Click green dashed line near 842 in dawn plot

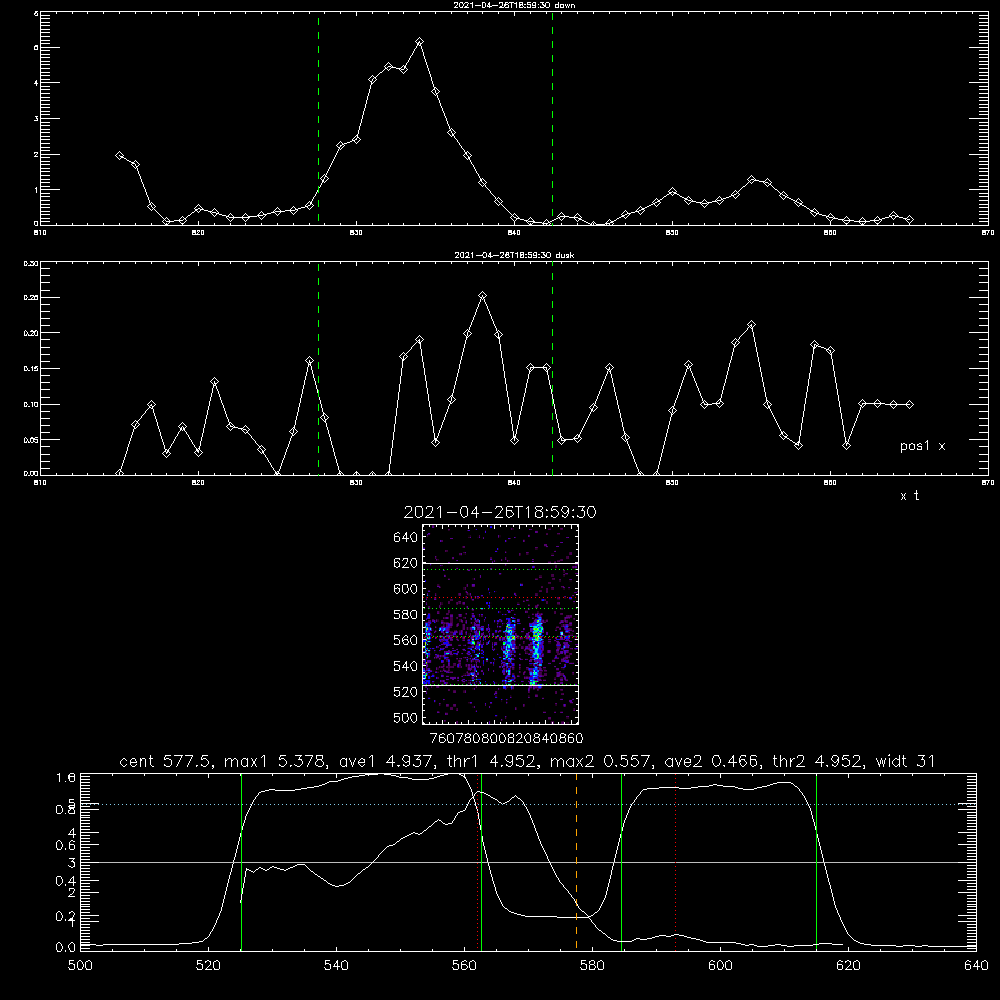pyautogui.click(x=552, y=118)
